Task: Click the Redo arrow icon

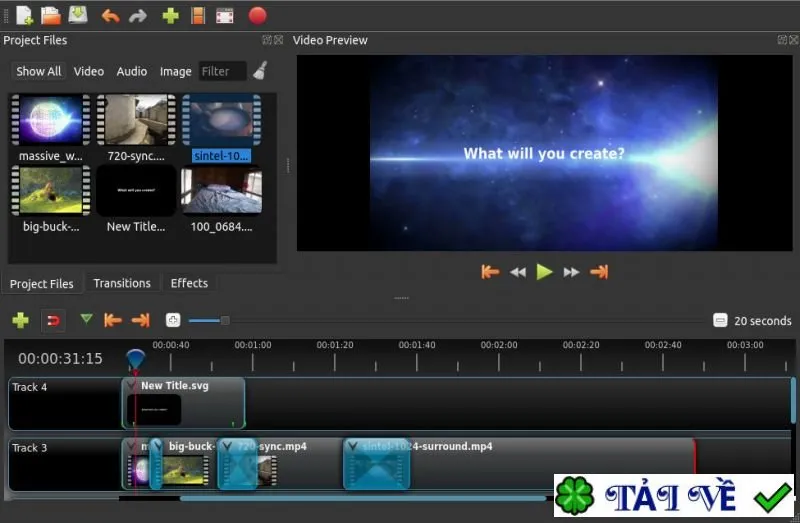Action: tap(138, 16)
